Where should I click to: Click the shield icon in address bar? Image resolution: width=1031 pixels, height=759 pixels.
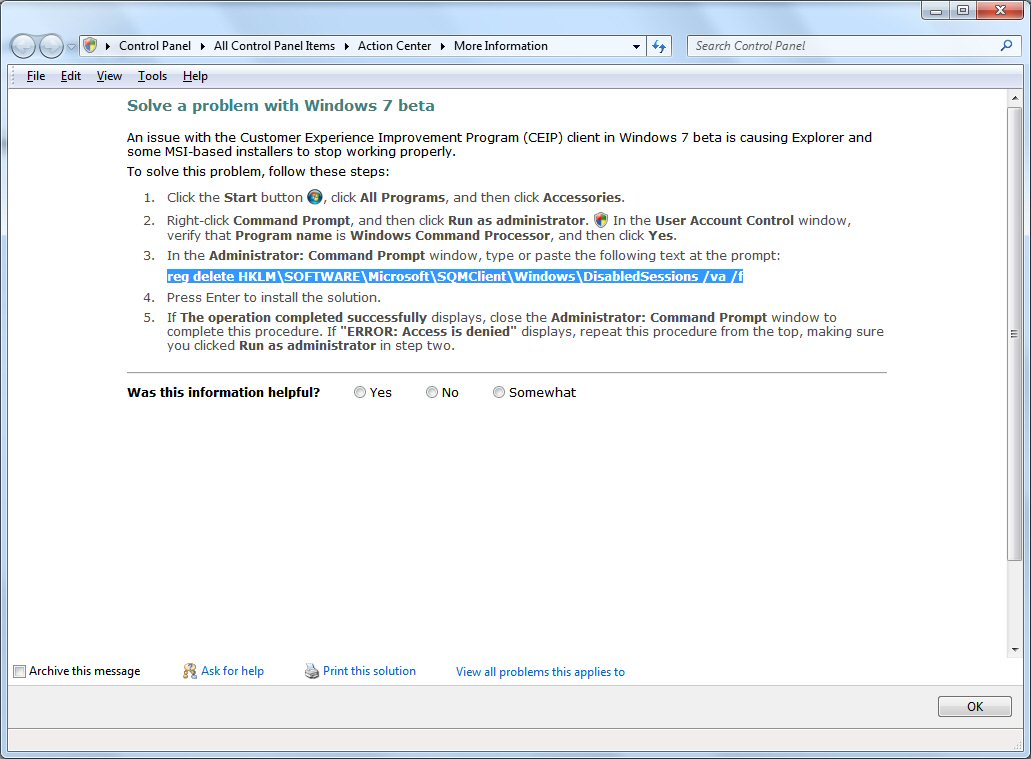[91, 45]
